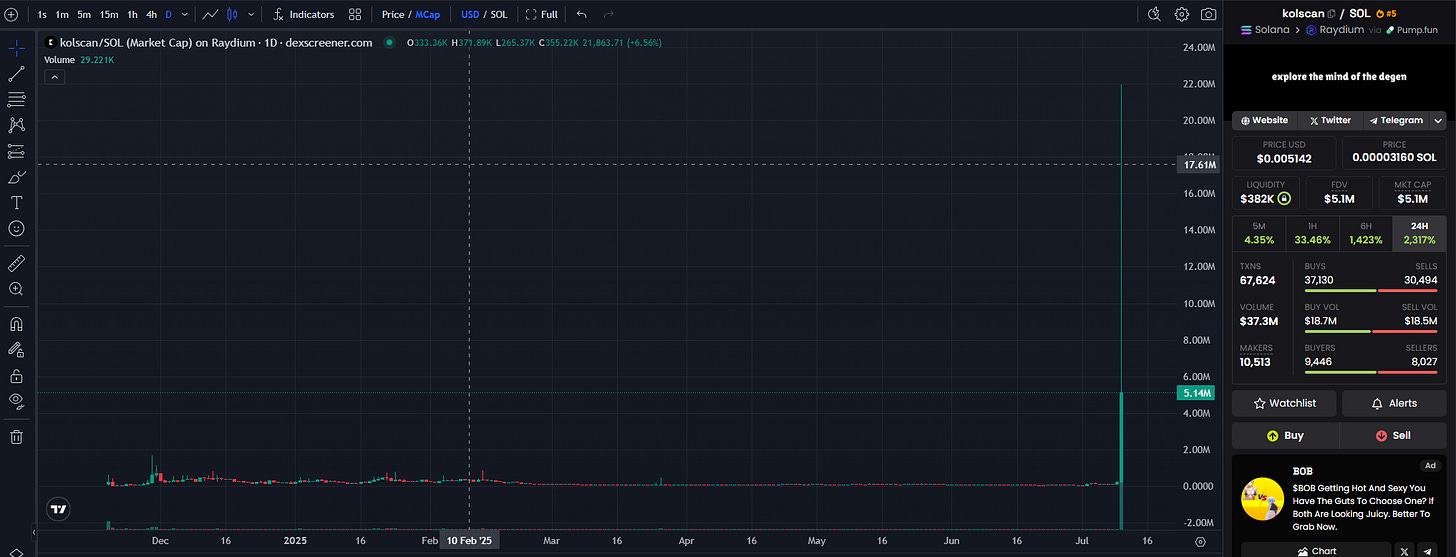Switch chart to MCap mode
1456x557 pixels.
tap(428, 15)
